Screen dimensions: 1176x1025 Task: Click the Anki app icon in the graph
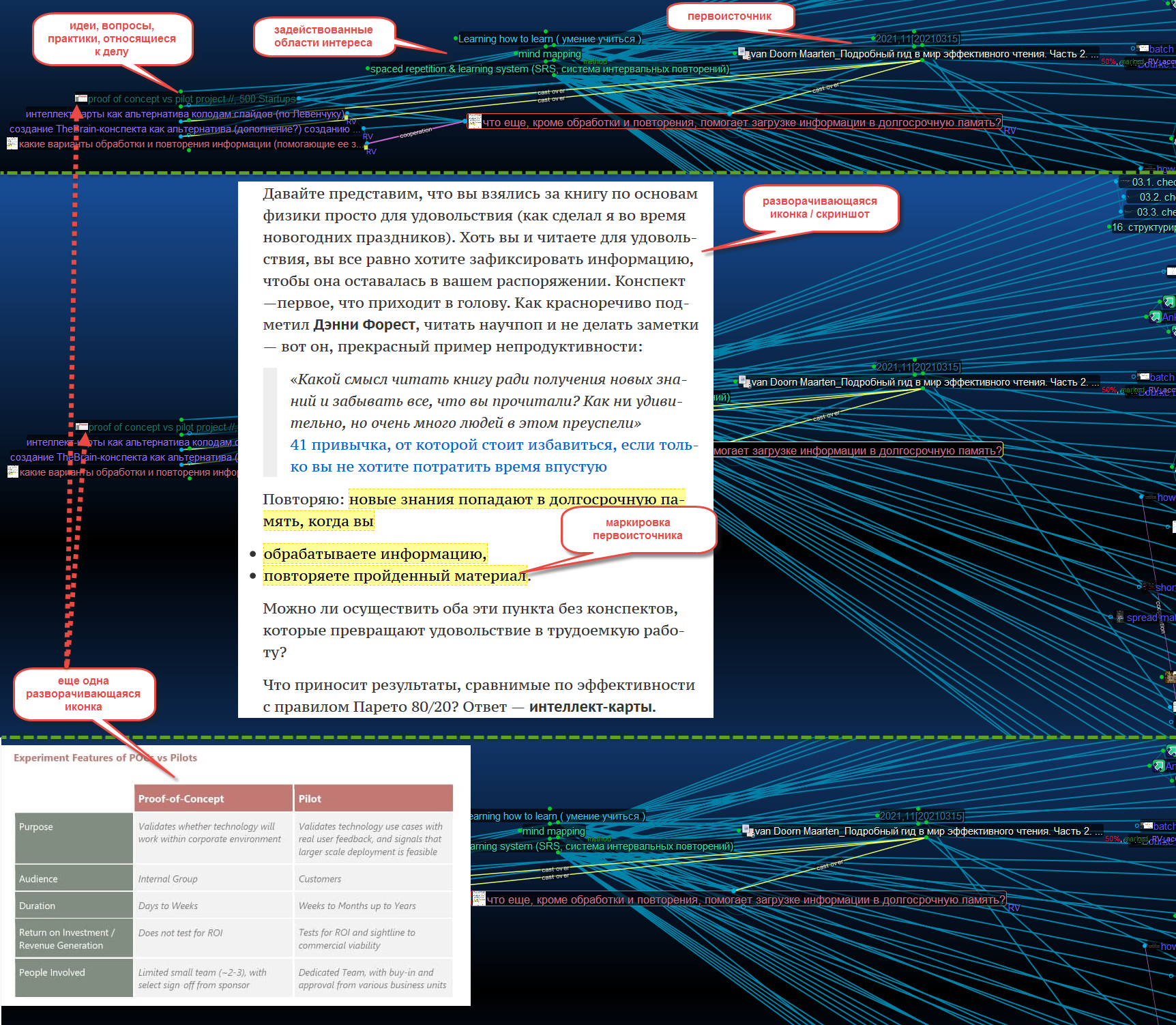click(1154, 316)
